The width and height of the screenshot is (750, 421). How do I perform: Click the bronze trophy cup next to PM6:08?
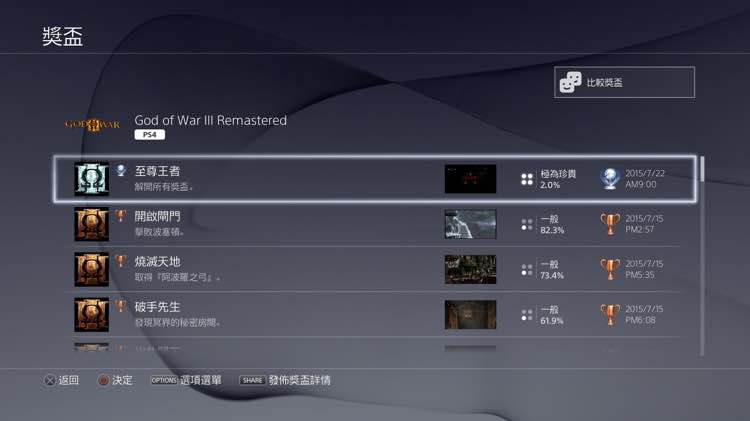[610, 314]
